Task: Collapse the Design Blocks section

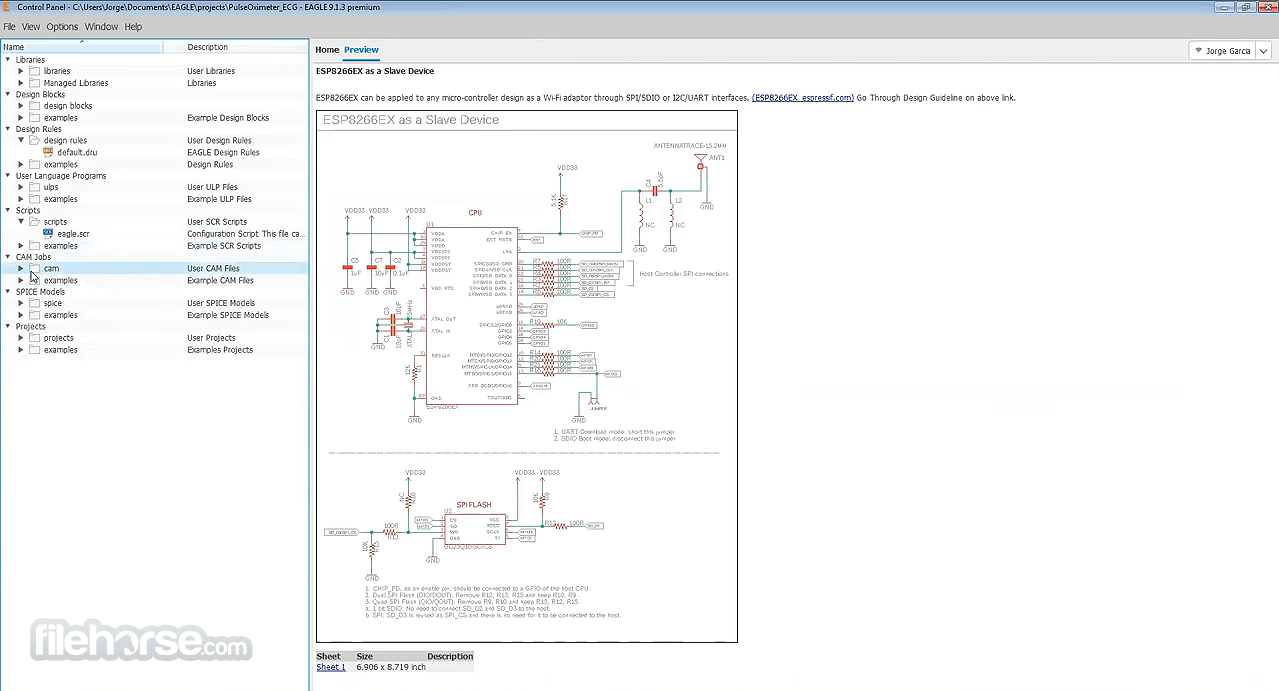Action: pyautogui.click(x=8, y=94)
